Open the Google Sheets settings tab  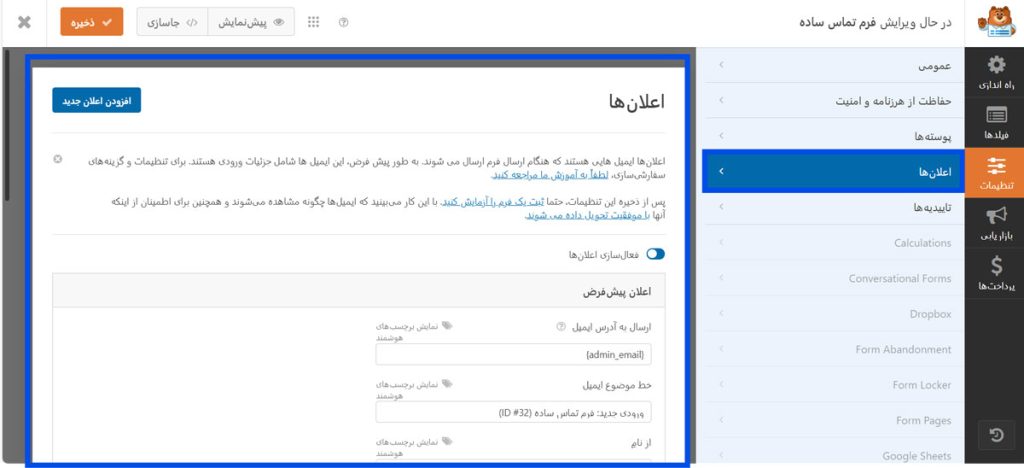click(x=833, y=456)
